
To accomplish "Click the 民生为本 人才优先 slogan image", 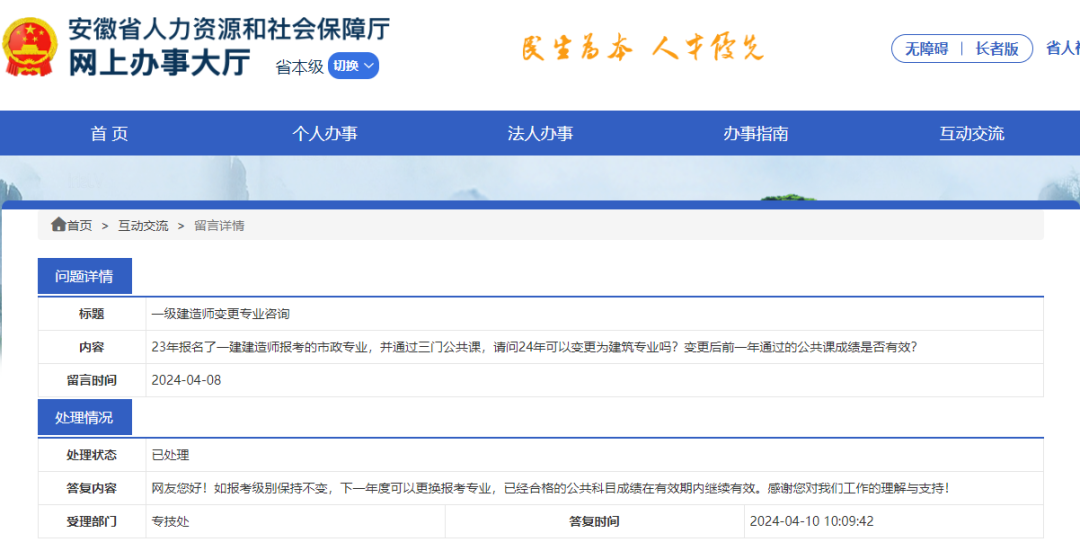I will coord(642,48).
